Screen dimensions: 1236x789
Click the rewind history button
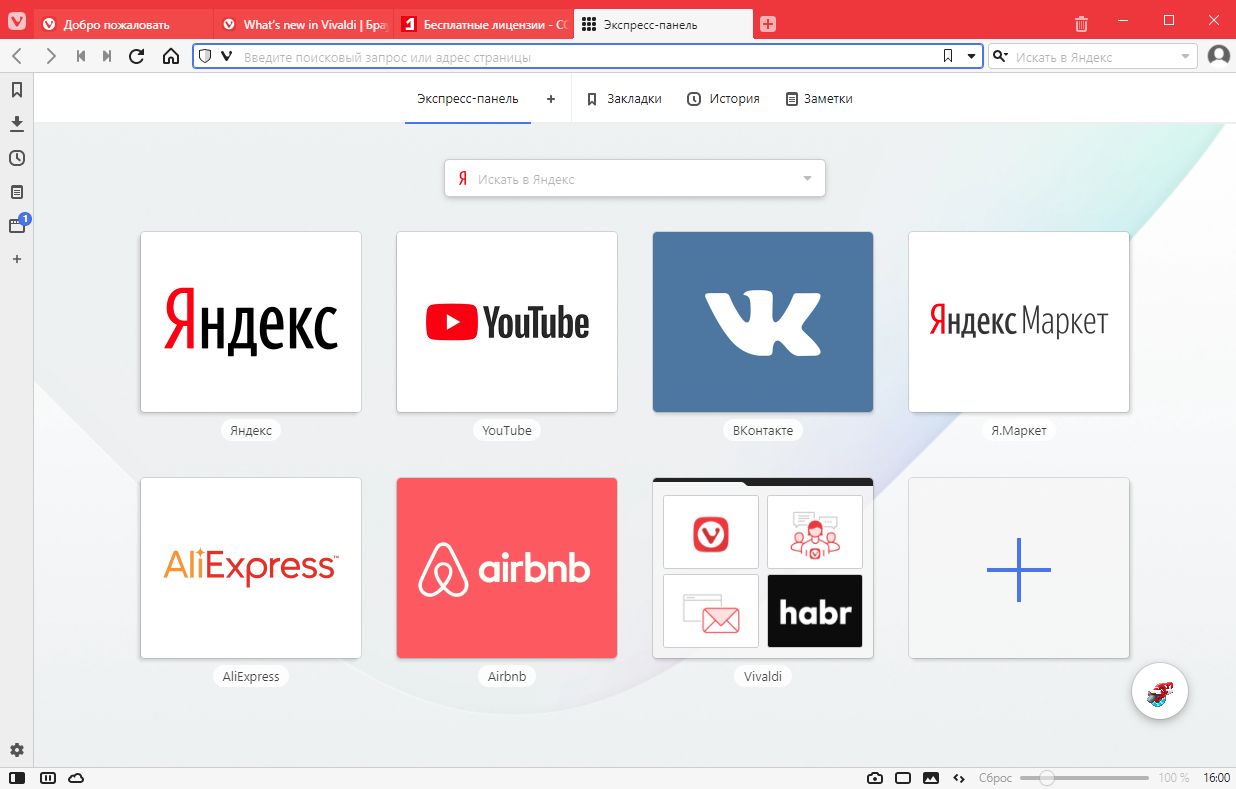[81, 57]
